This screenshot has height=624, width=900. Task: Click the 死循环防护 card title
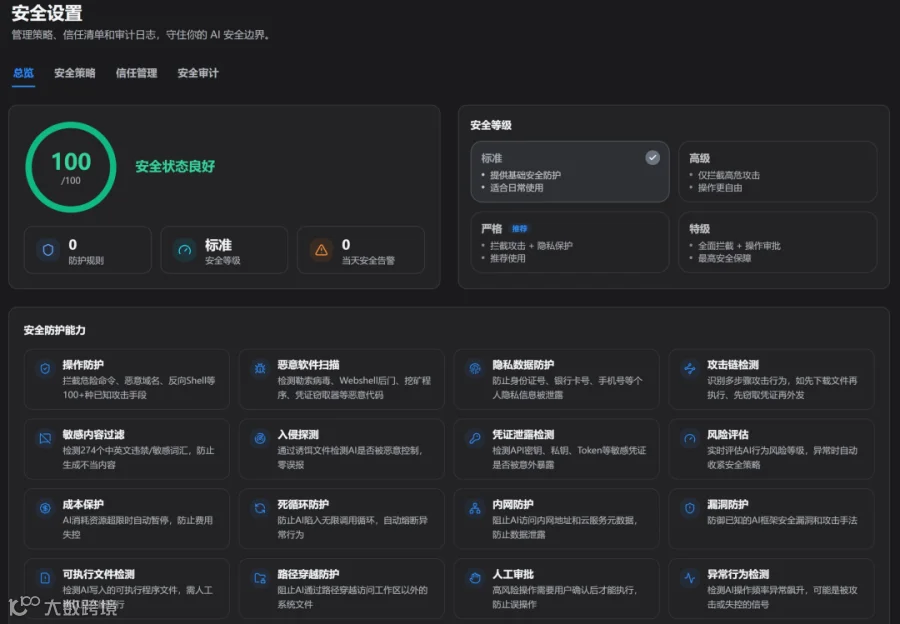[303, 504]
